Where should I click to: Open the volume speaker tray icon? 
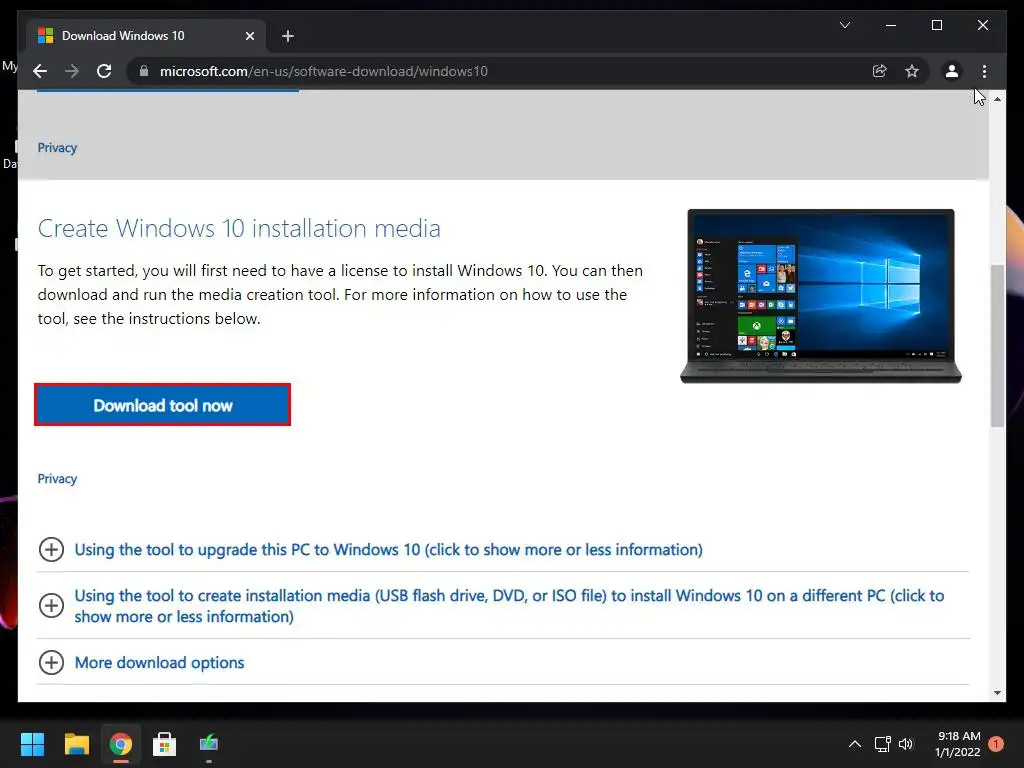point(906,744)
